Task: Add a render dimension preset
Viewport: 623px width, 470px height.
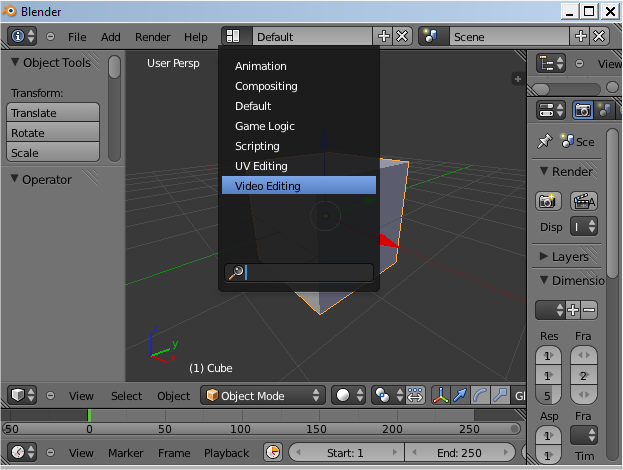Action: point(573,310)
